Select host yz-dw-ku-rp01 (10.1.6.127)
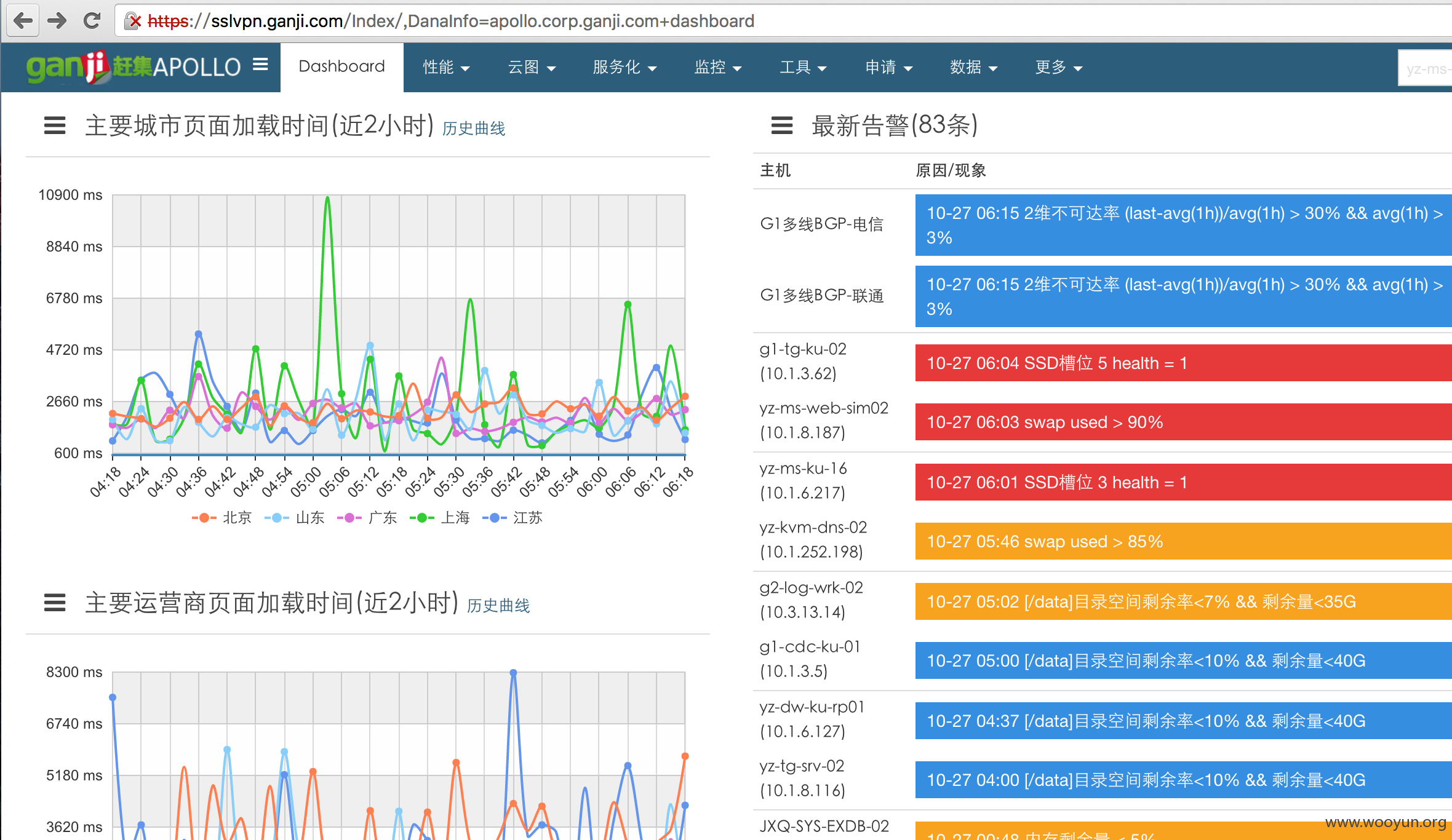Image resolution: width=1452 pixels, height=840 pixels. (x=813, y=719)
